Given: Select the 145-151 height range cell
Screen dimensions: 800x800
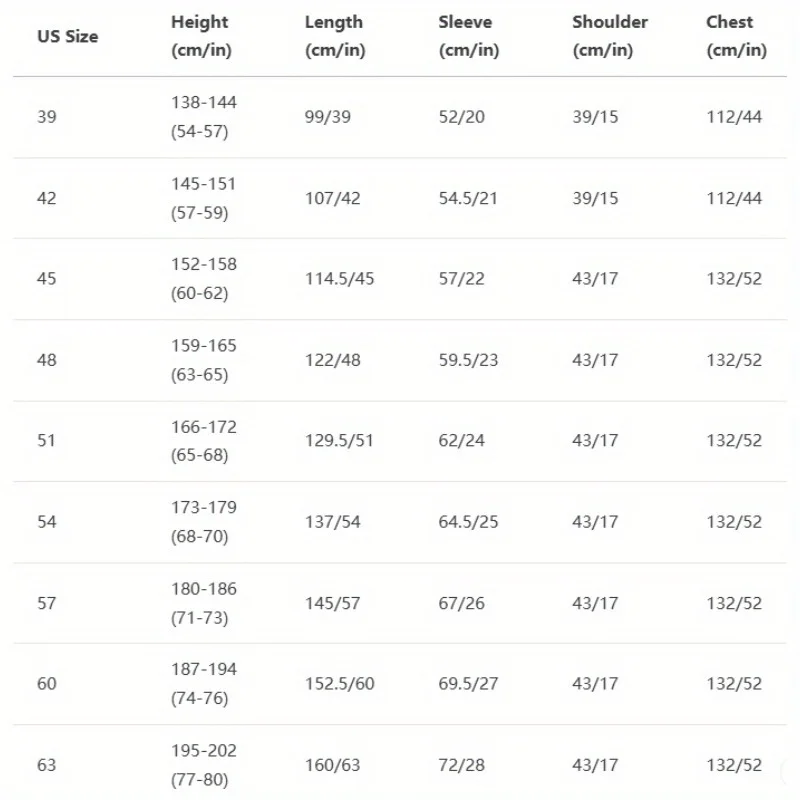Looking at the screenshot, I should (x=203, y=198).
